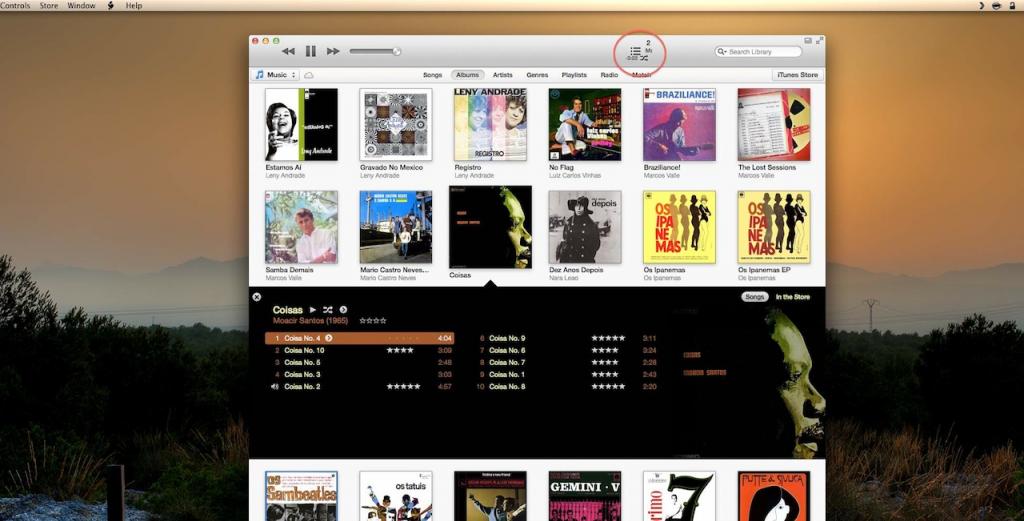Select the Songs pill in album panel
1024x521 pixels.
click(754, 297)
